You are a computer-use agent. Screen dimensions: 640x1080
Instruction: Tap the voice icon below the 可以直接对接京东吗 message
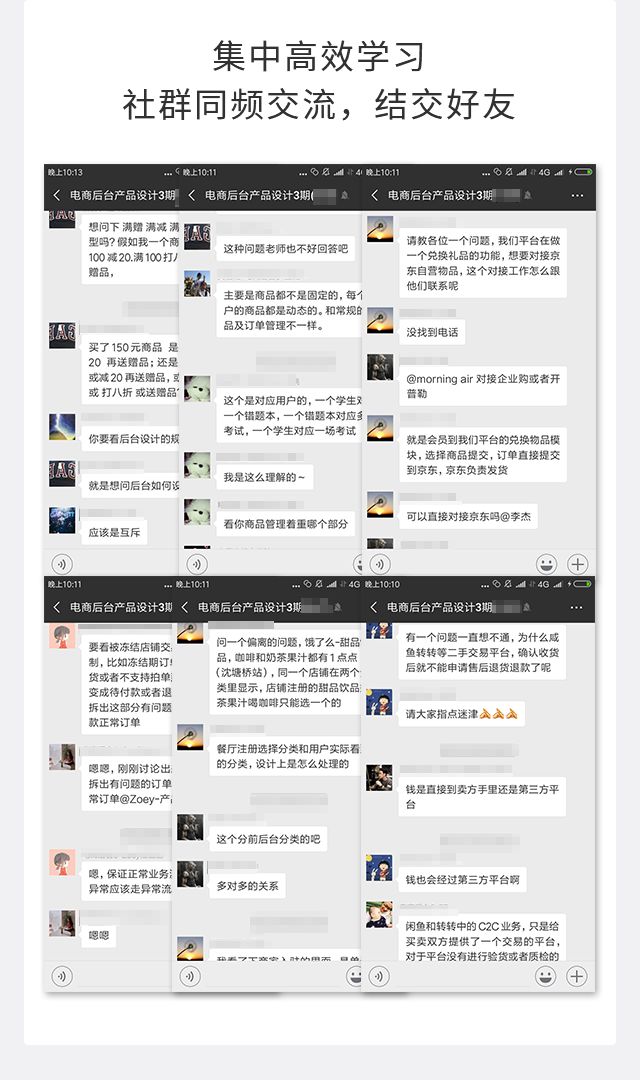point(380,564)
